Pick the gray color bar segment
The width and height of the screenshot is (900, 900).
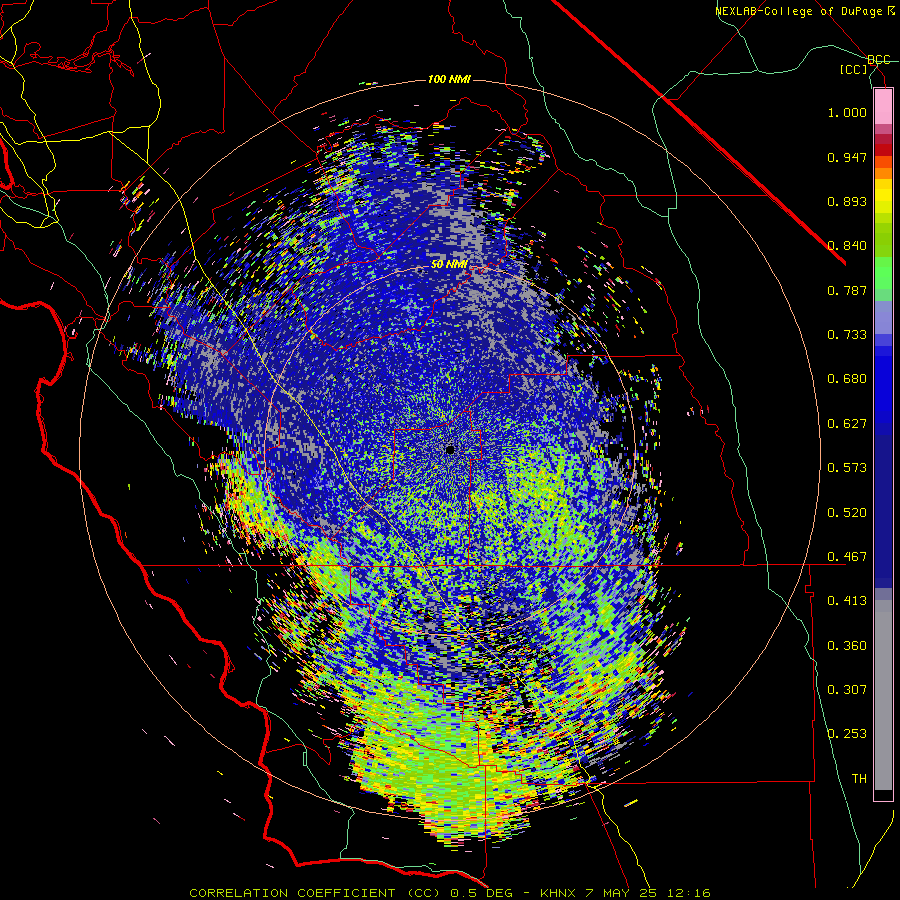point(883,695)
